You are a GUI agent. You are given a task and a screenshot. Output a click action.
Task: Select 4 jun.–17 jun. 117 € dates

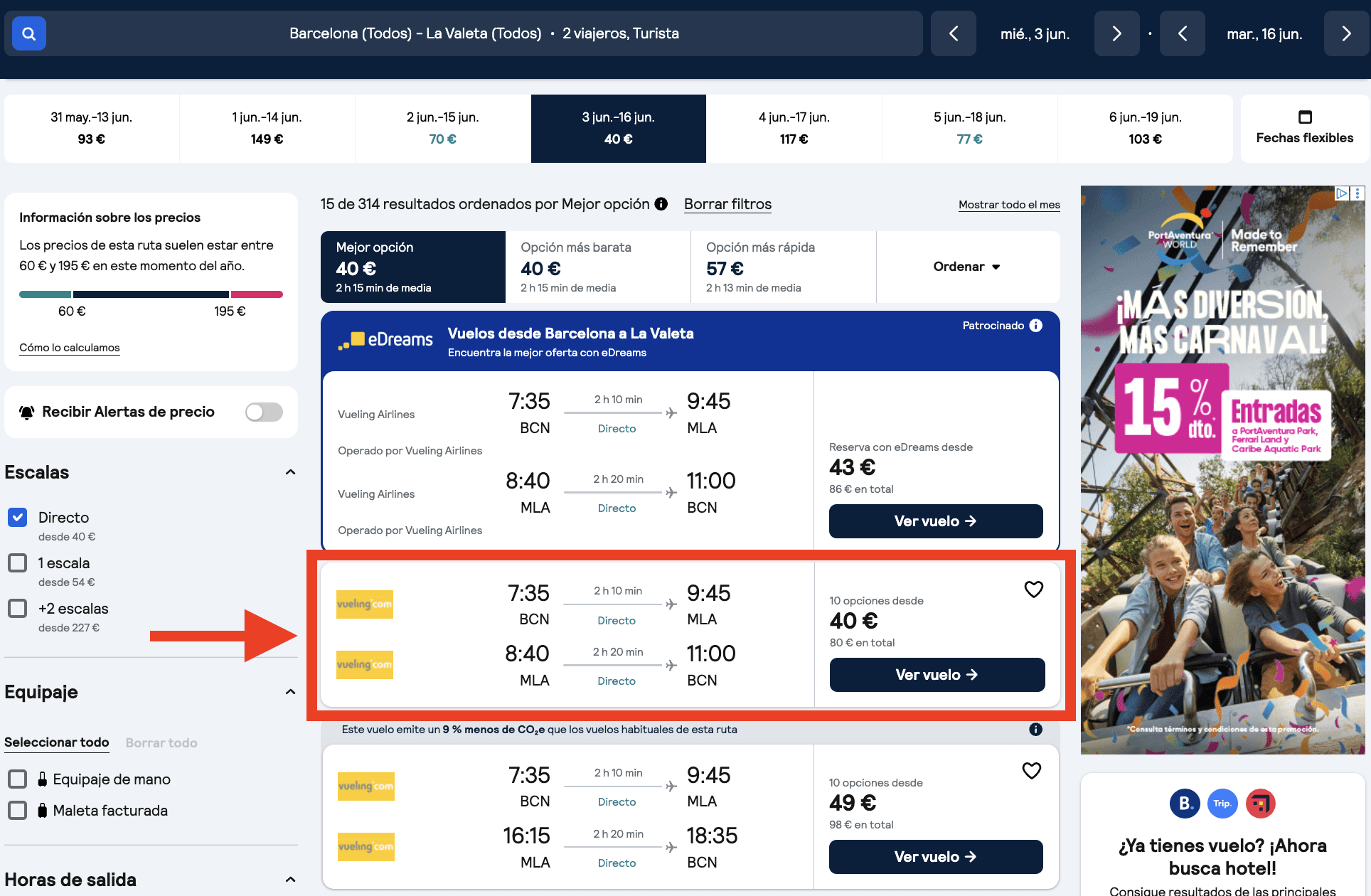(x=794, y=128)
